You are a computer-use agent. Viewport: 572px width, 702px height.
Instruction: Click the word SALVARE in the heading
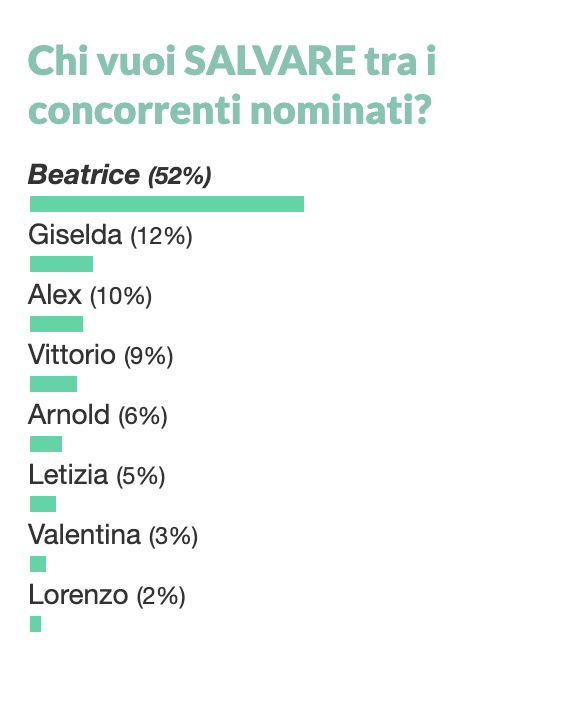[270, 60]
